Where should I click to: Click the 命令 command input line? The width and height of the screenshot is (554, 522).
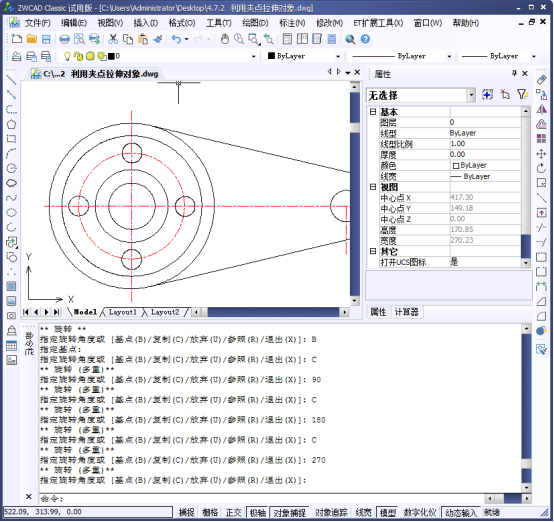pos(261,499)
